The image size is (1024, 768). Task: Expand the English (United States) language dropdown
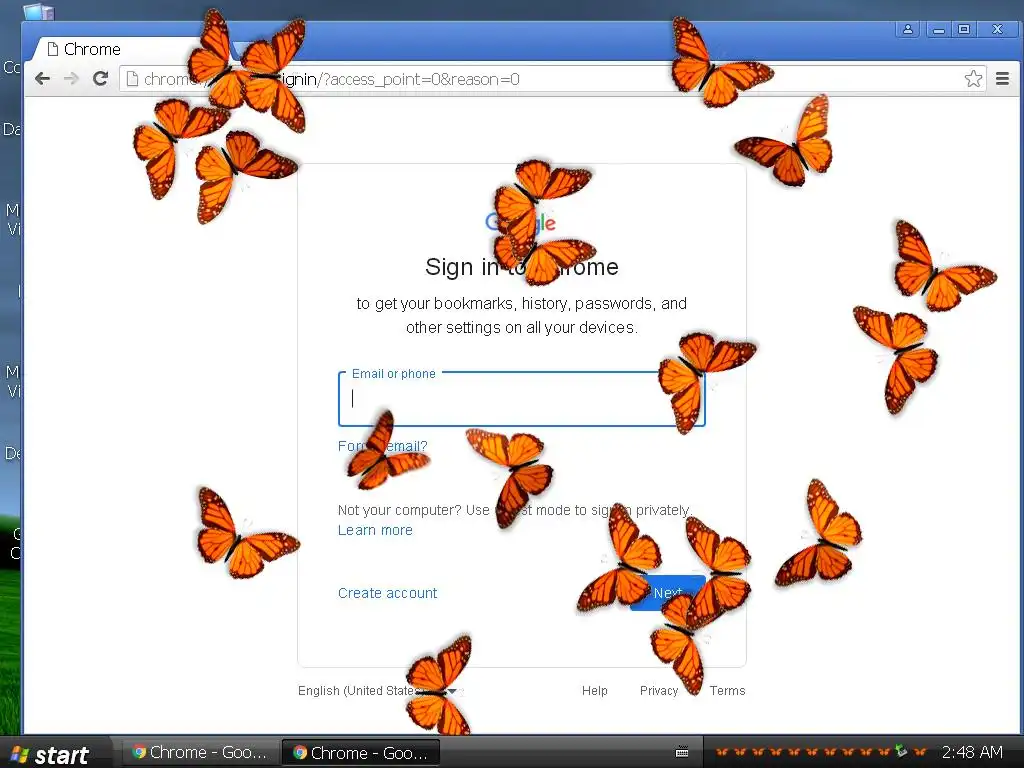380,691
